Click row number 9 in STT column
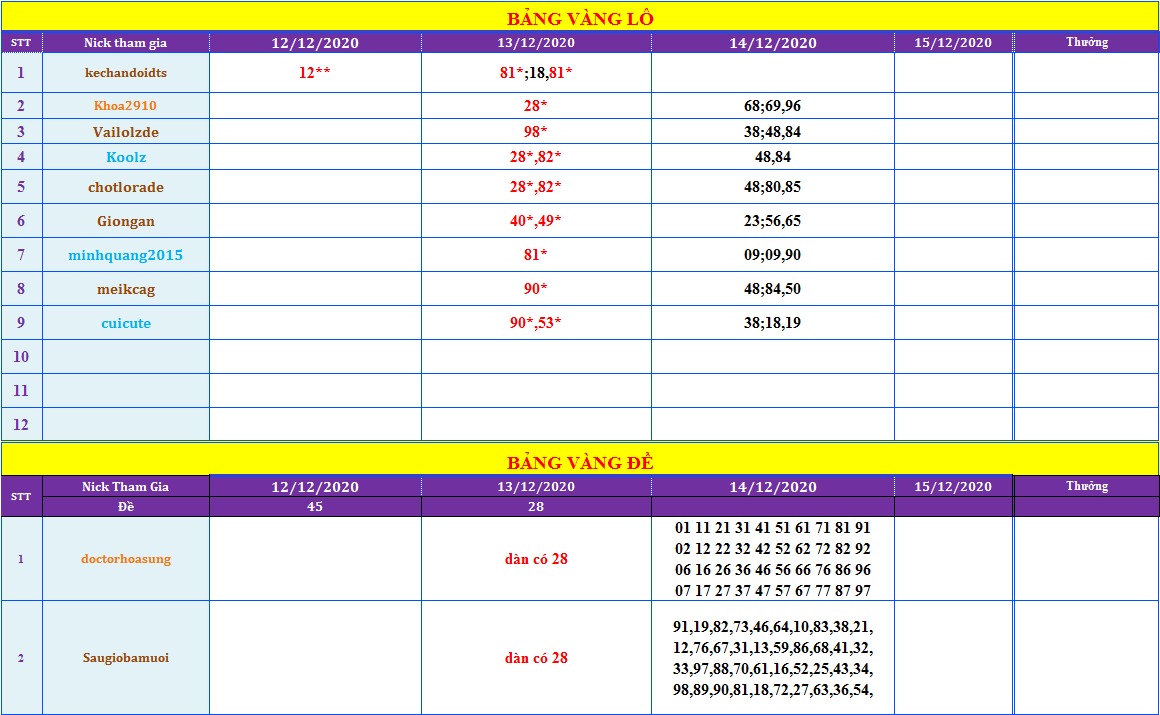 click(x=21, y=323)
